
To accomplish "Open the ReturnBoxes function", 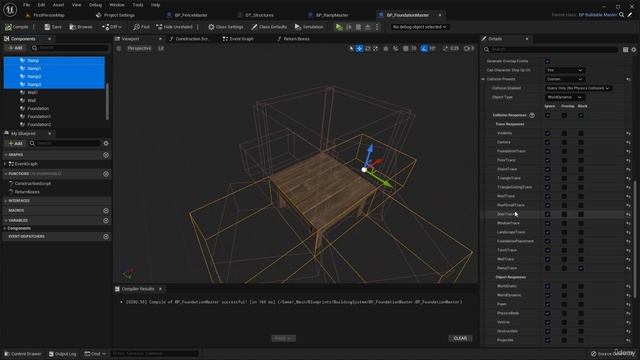I will coord(27,191).
